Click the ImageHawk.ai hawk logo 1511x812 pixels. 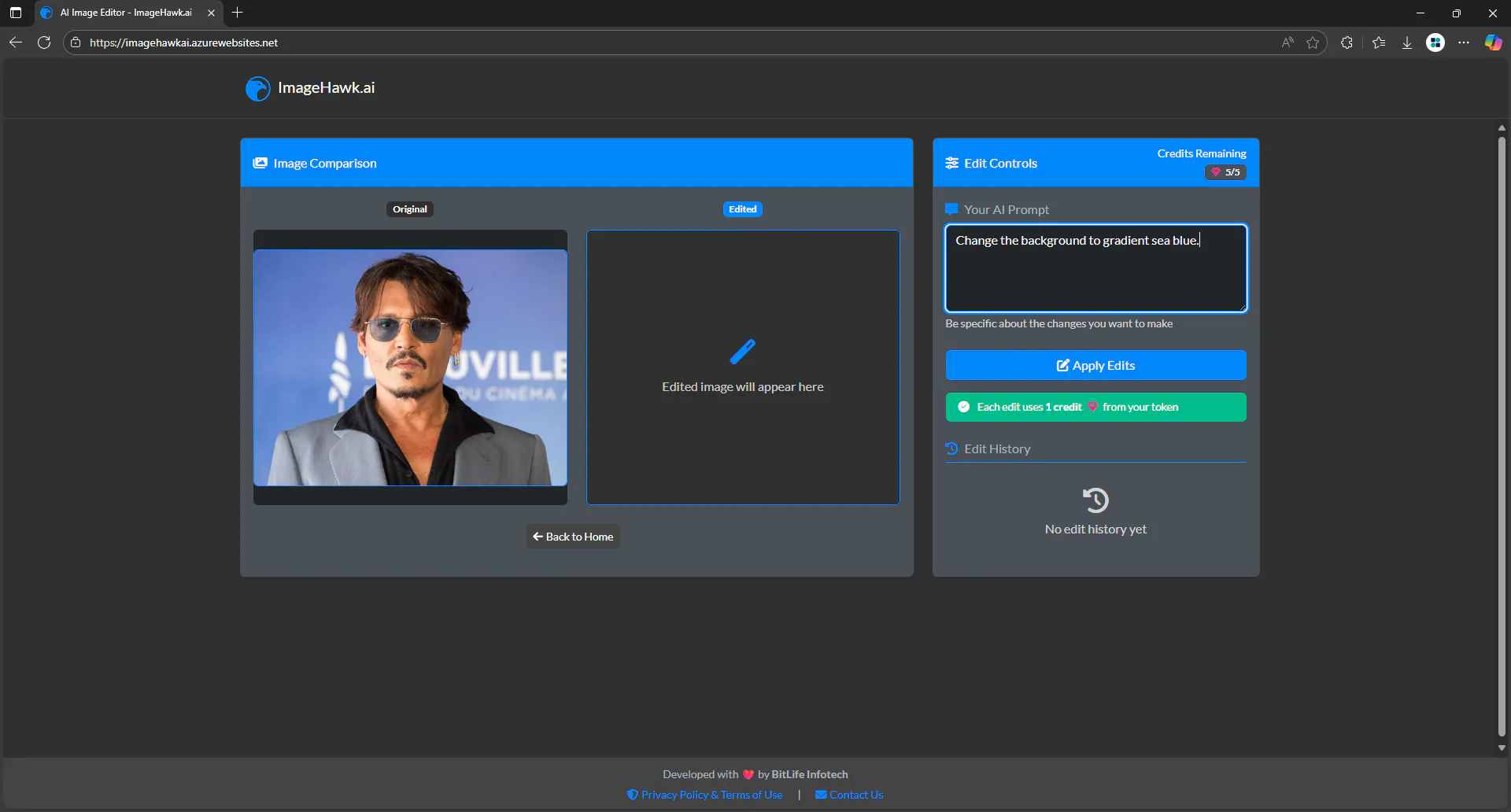pyautogui.click(x=257, y=88)
